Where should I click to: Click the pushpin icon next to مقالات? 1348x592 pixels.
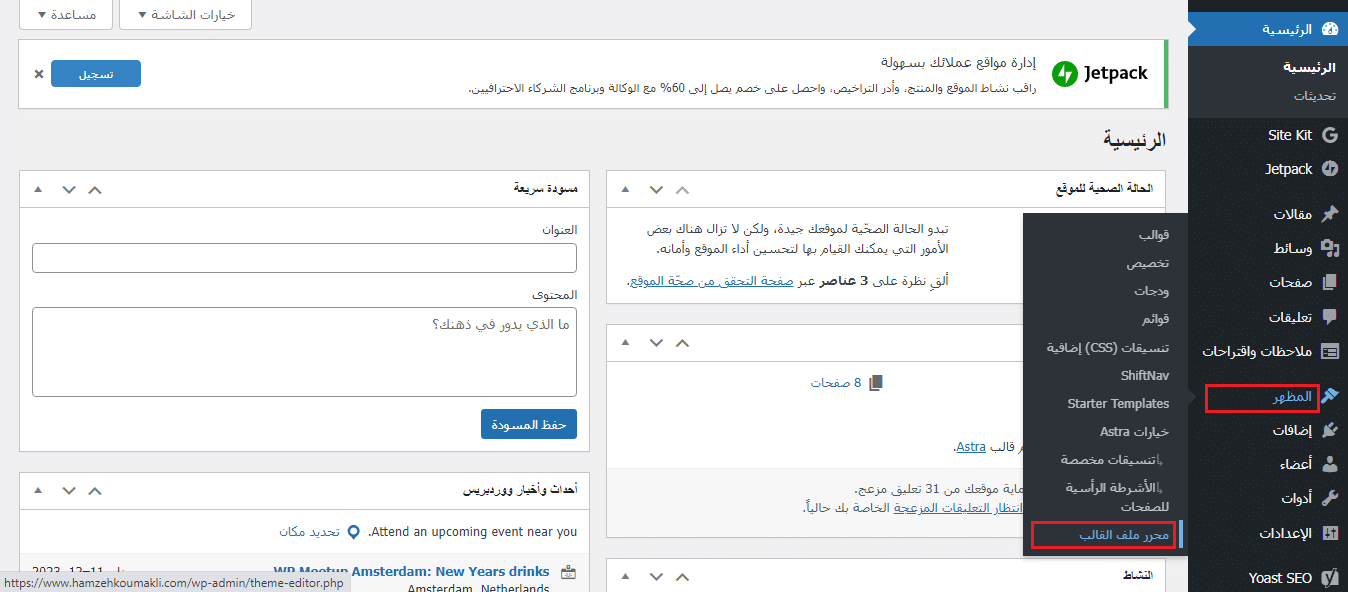pyautogui.click(x=1329, y=214)
